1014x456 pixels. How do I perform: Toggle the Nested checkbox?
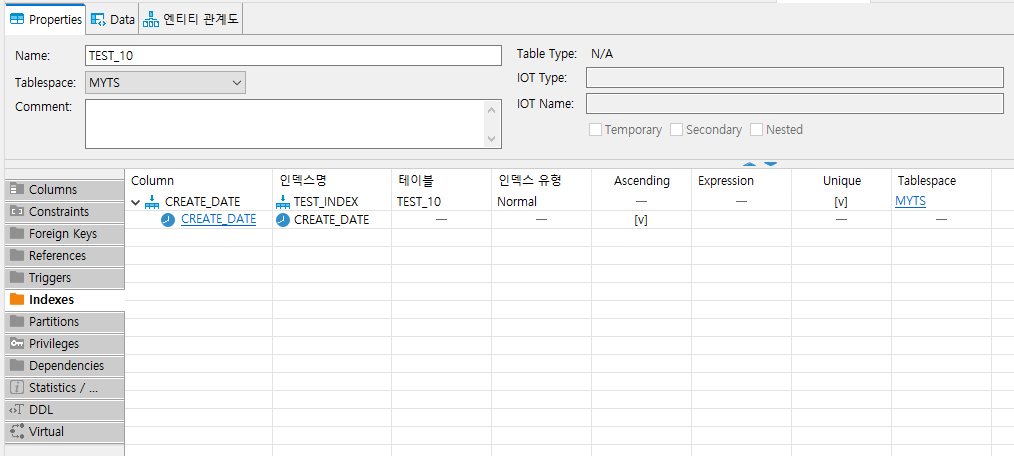757,129
